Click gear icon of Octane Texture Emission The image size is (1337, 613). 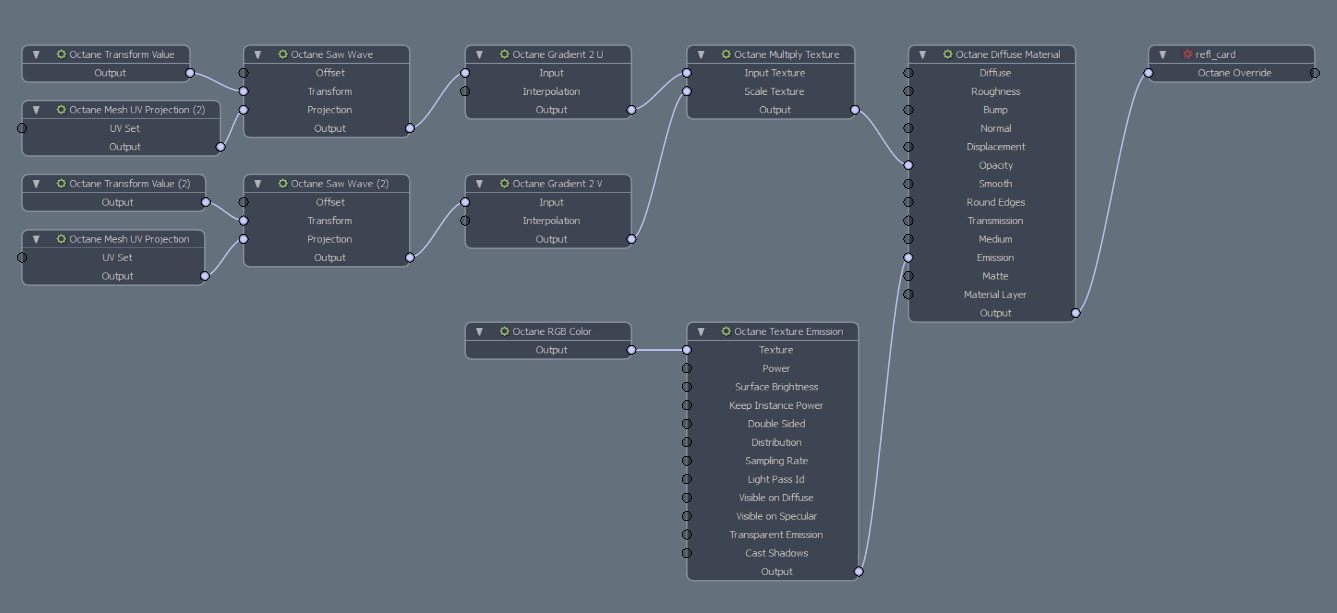point(727,331)
